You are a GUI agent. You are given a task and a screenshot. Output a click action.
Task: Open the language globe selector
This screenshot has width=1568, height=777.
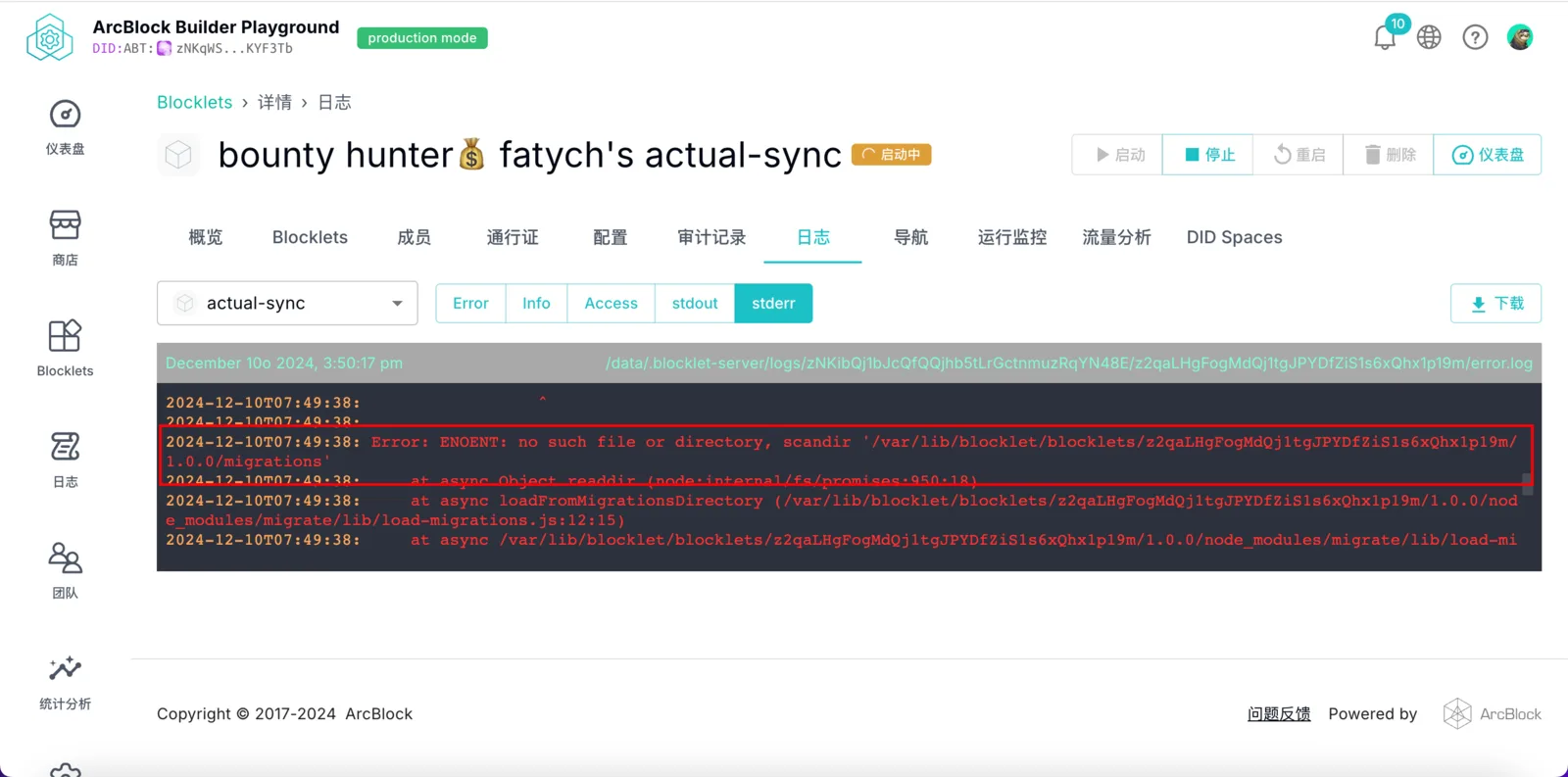pos(1429,37)
